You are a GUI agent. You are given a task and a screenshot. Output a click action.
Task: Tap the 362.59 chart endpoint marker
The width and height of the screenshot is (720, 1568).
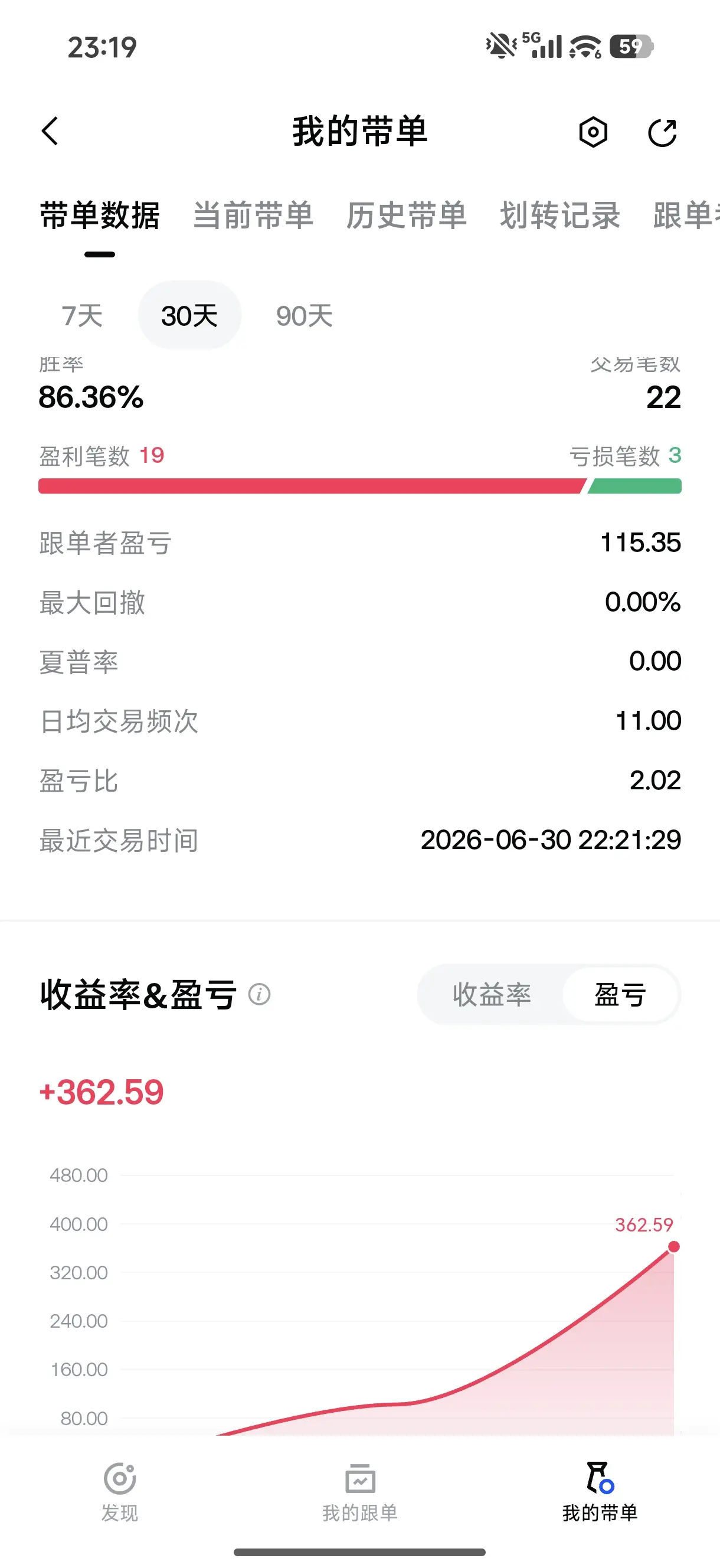(x=673, y=1247)
